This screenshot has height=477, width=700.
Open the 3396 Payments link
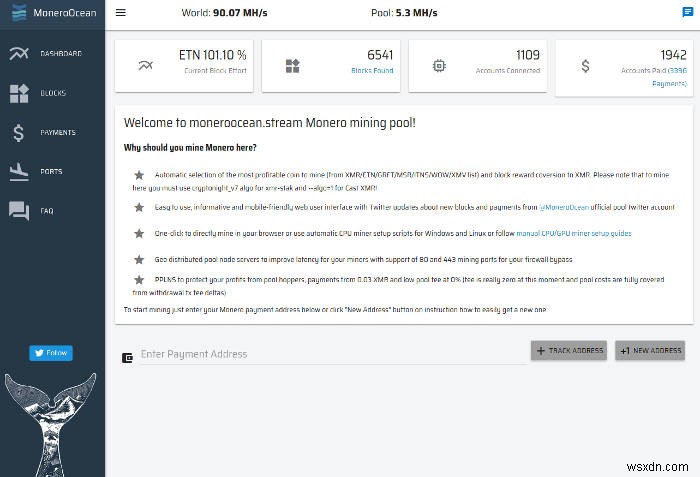coord(669,77)
